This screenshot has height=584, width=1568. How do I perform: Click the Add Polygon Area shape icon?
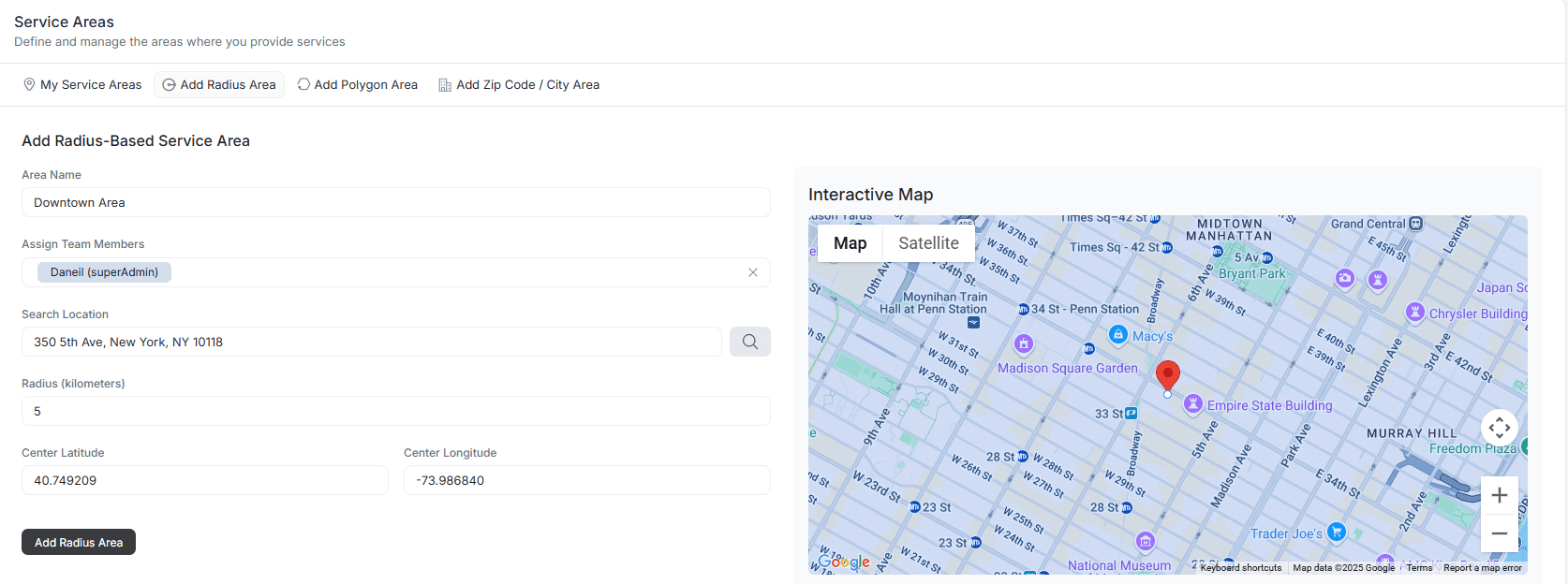coord(303,84)
